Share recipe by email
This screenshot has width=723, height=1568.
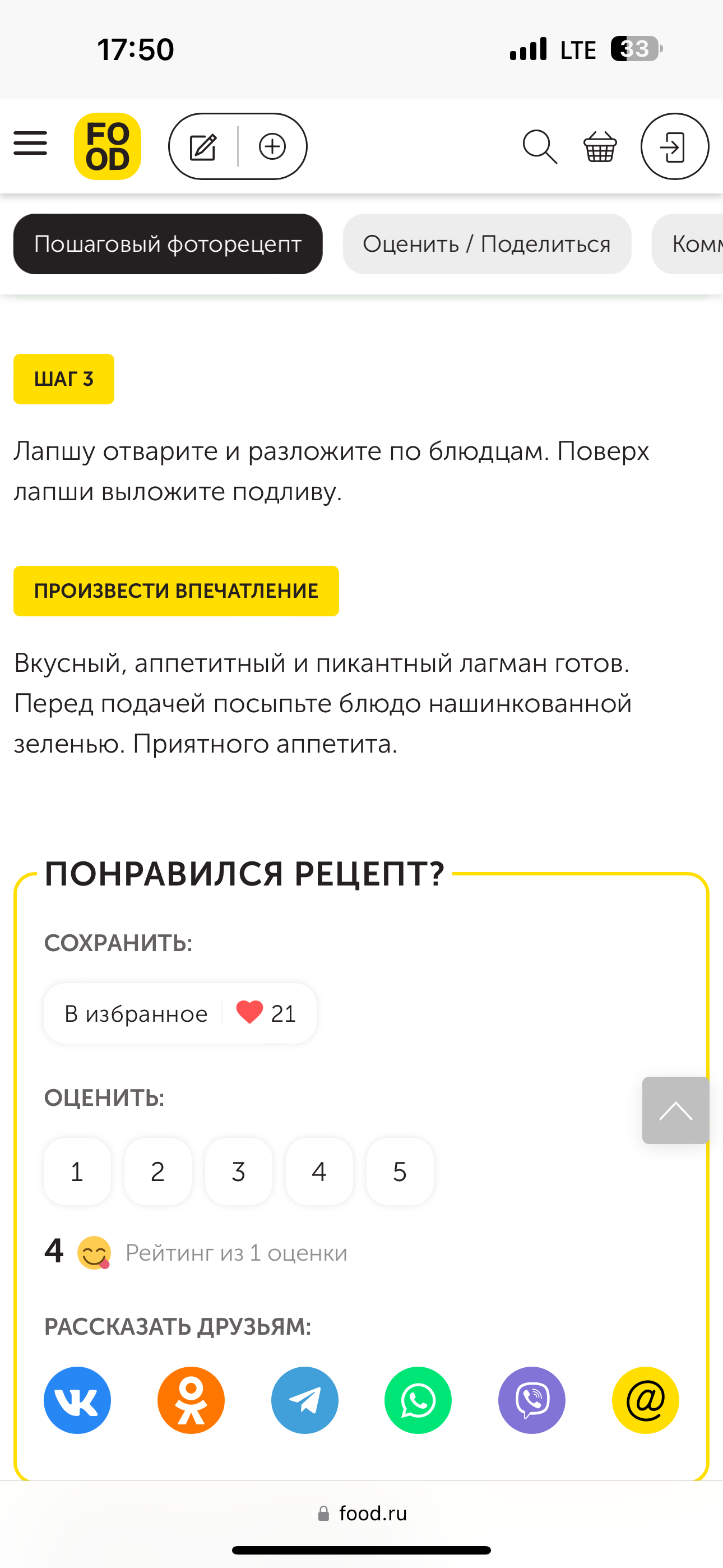pyautogui.click(x=645, y=1400)
